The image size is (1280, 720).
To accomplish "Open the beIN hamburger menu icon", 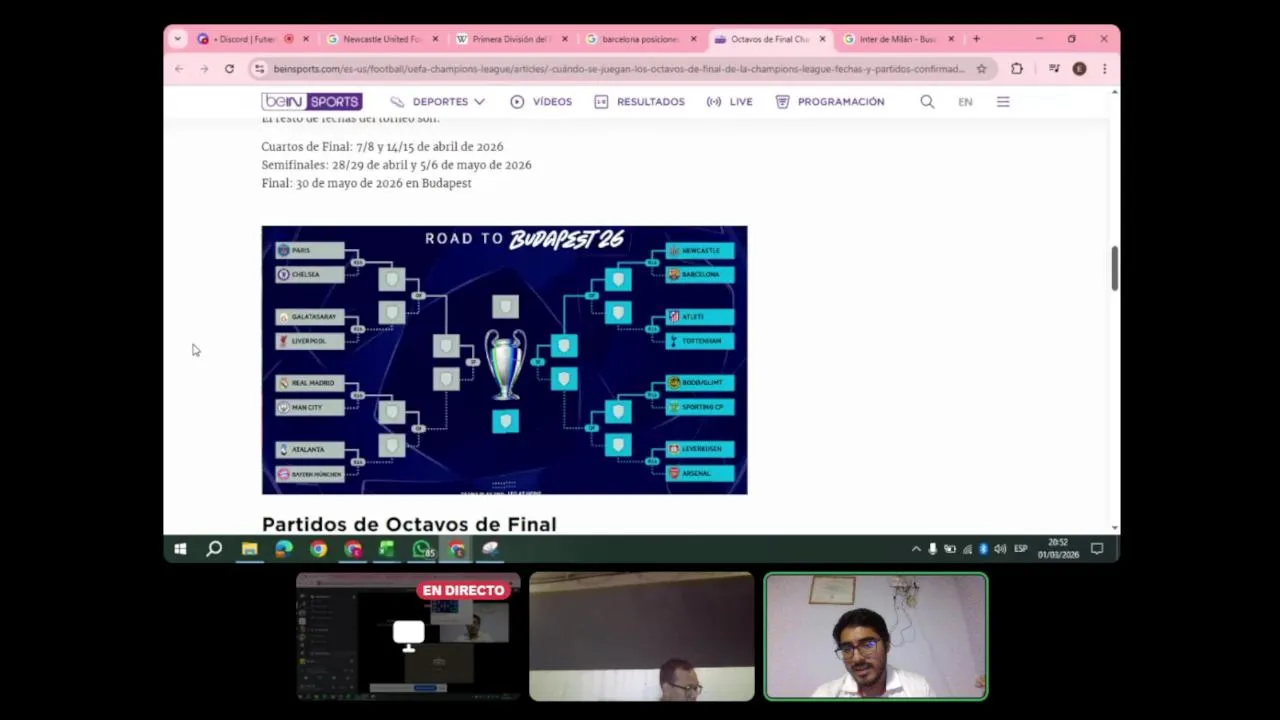I will (x=1003, y=101).
